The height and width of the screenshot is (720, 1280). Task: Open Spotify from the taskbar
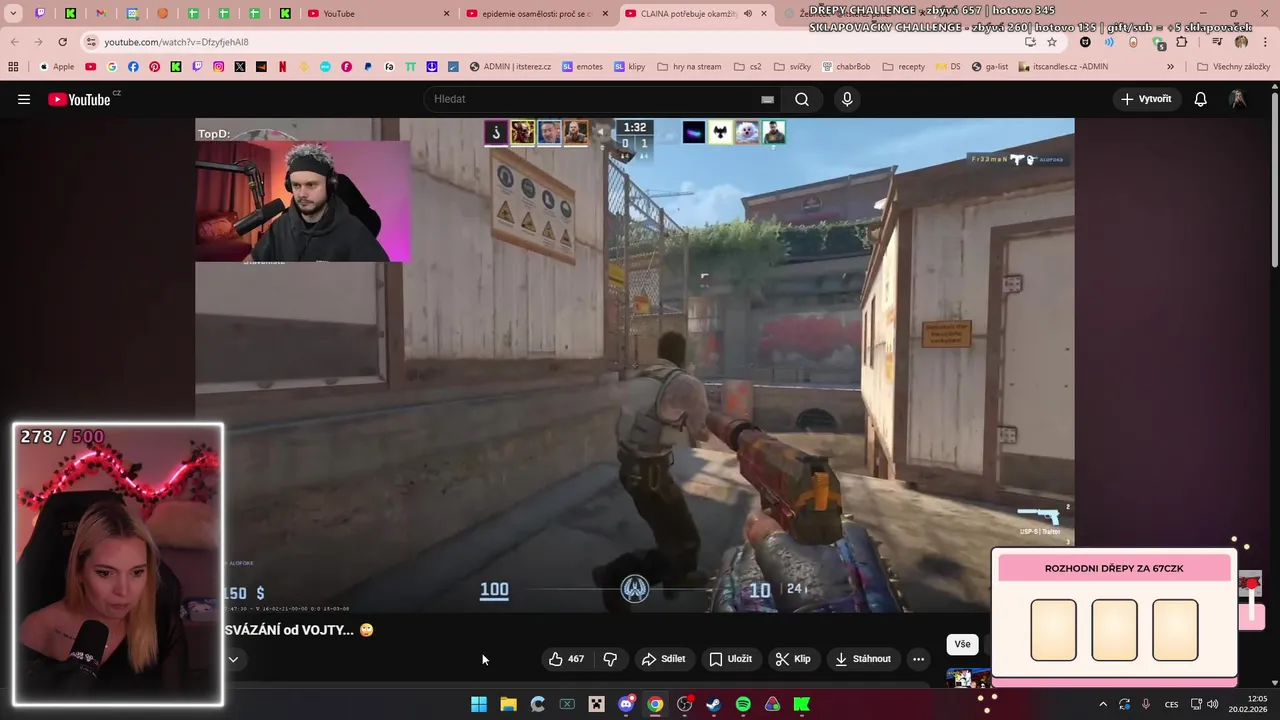[x=743, y=704]
